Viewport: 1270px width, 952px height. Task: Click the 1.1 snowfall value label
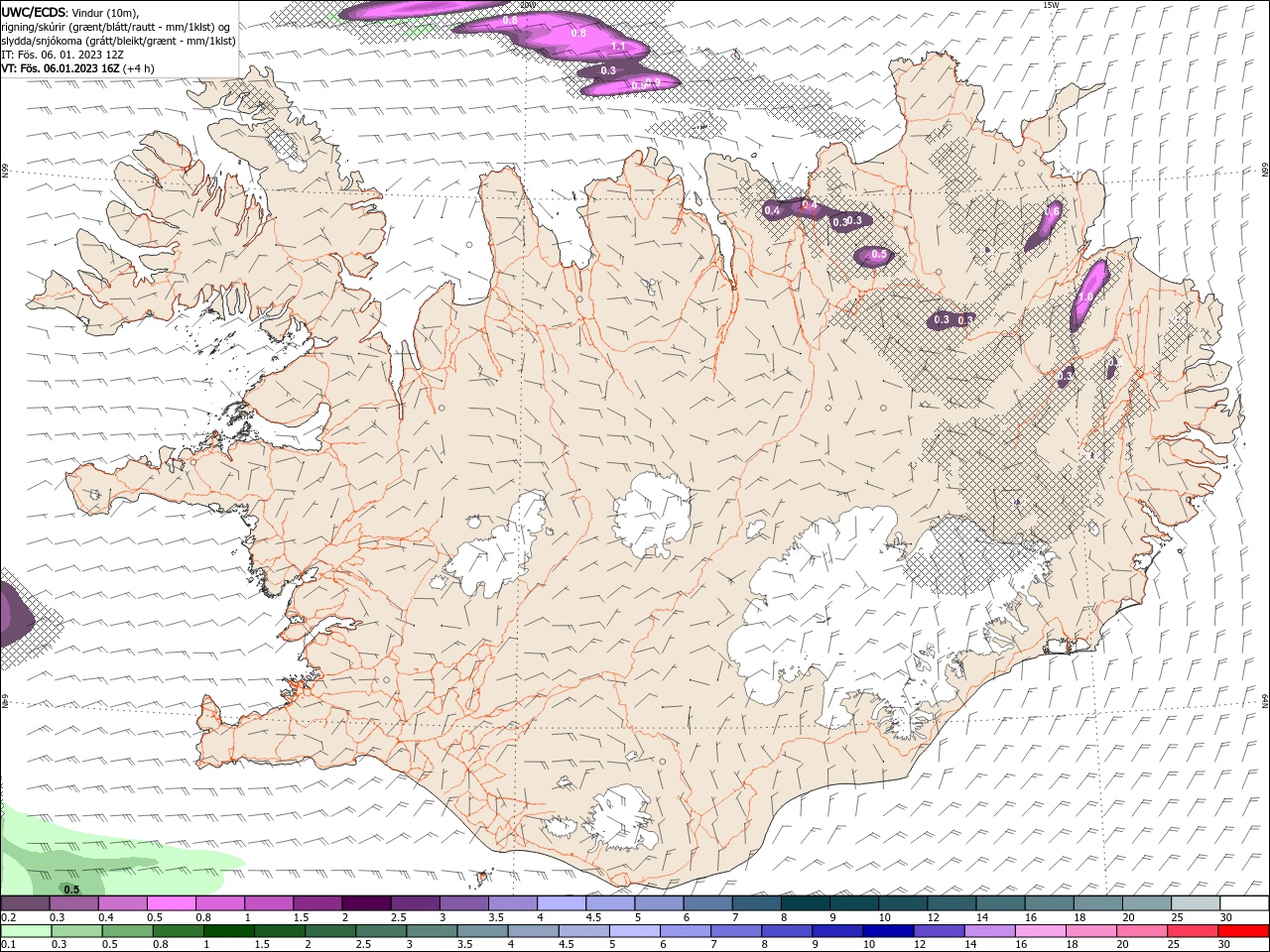[618, 47]
